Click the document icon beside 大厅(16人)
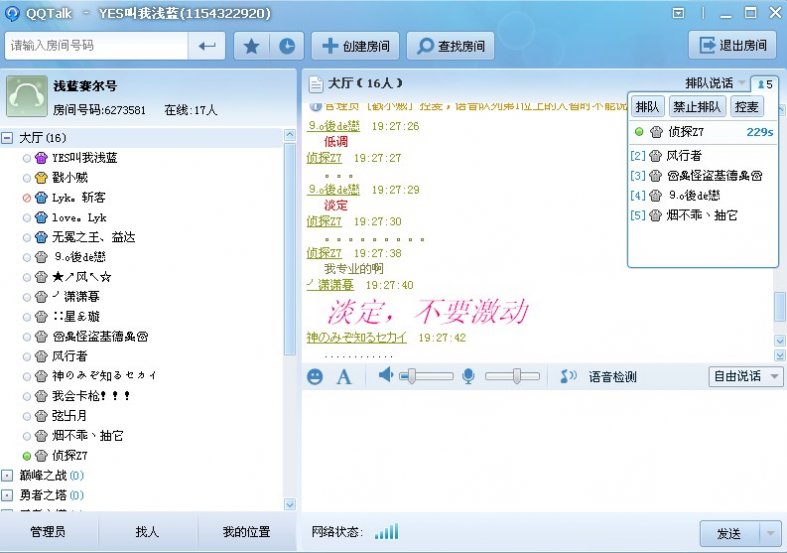 pos(316,84)
